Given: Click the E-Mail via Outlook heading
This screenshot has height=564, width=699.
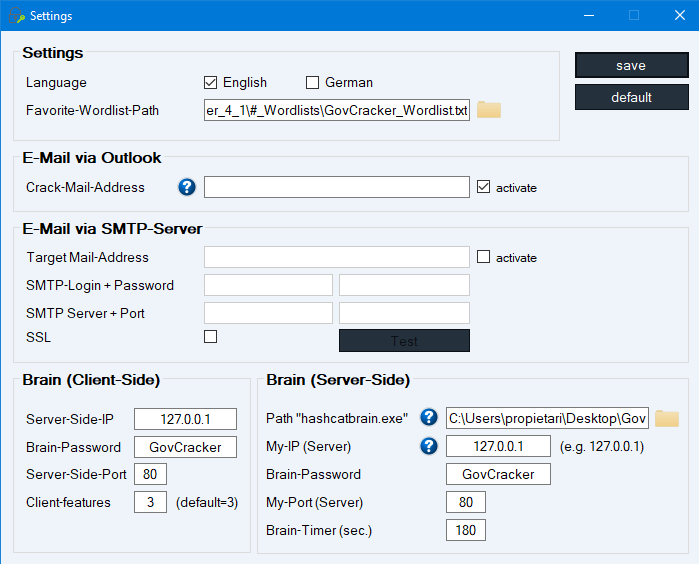Looking at the screenshot, I should point(91,158).
